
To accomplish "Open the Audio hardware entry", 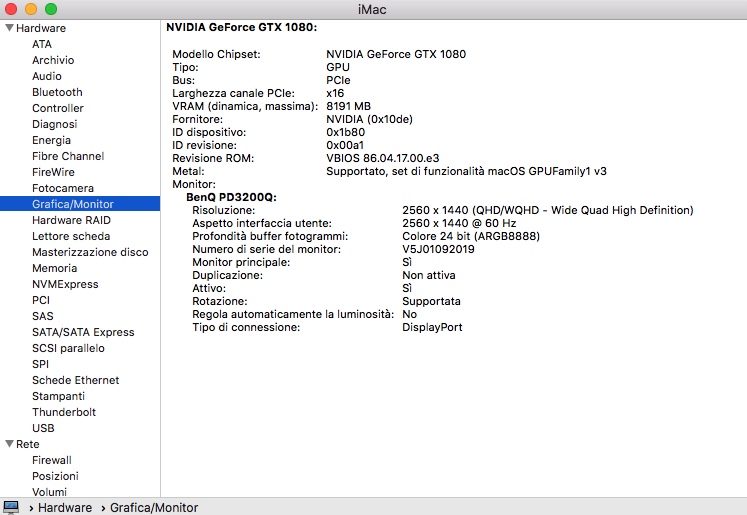I will pos(47,76).
